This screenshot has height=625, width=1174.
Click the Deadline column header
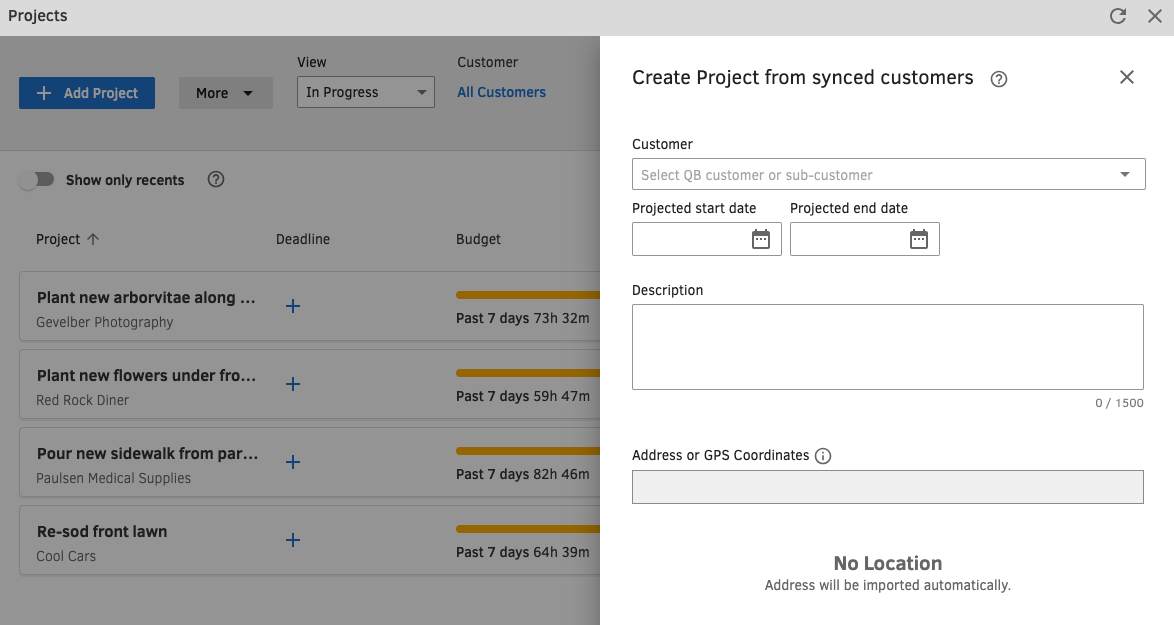(x=303, y=239)
